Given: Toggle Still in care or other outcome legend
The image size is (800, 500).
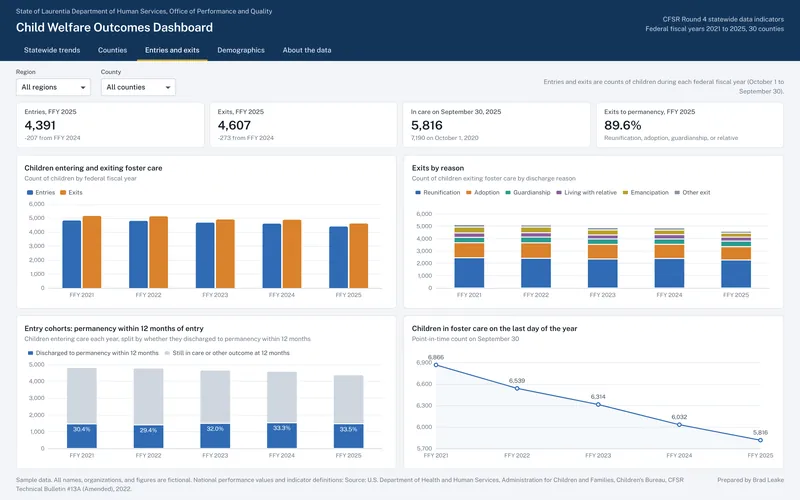Looking at the screenshot, I should point(227,353).
